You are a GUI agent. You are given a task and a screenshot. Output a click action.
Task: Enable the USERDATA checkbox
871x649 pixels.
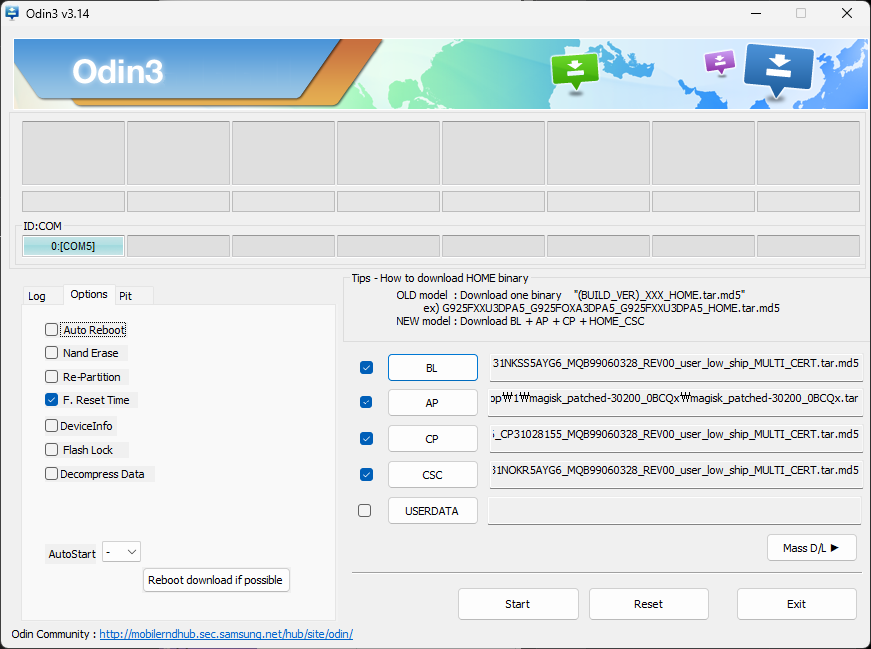(364, 510)
